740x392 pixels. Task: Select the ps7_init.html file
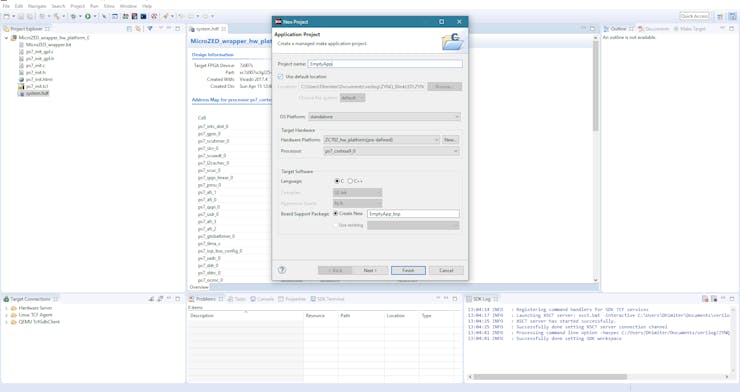click(x=39, y=79)
